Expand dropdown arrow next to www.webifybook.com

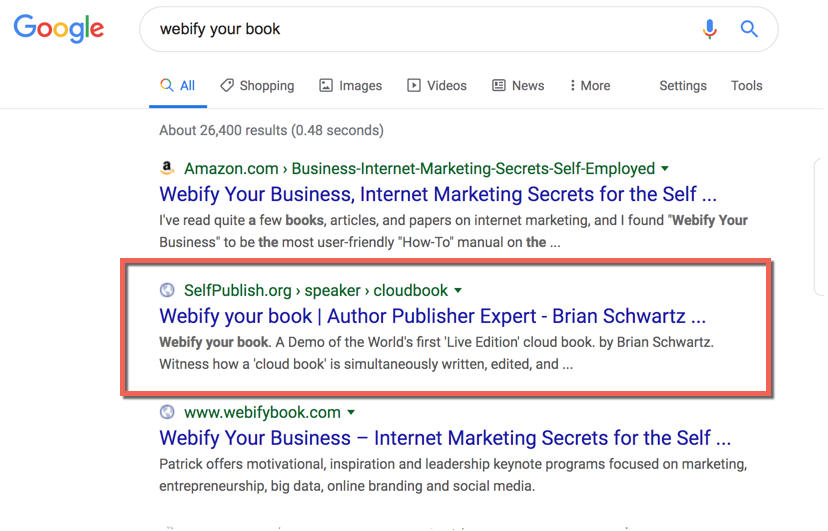pos(351,412)
